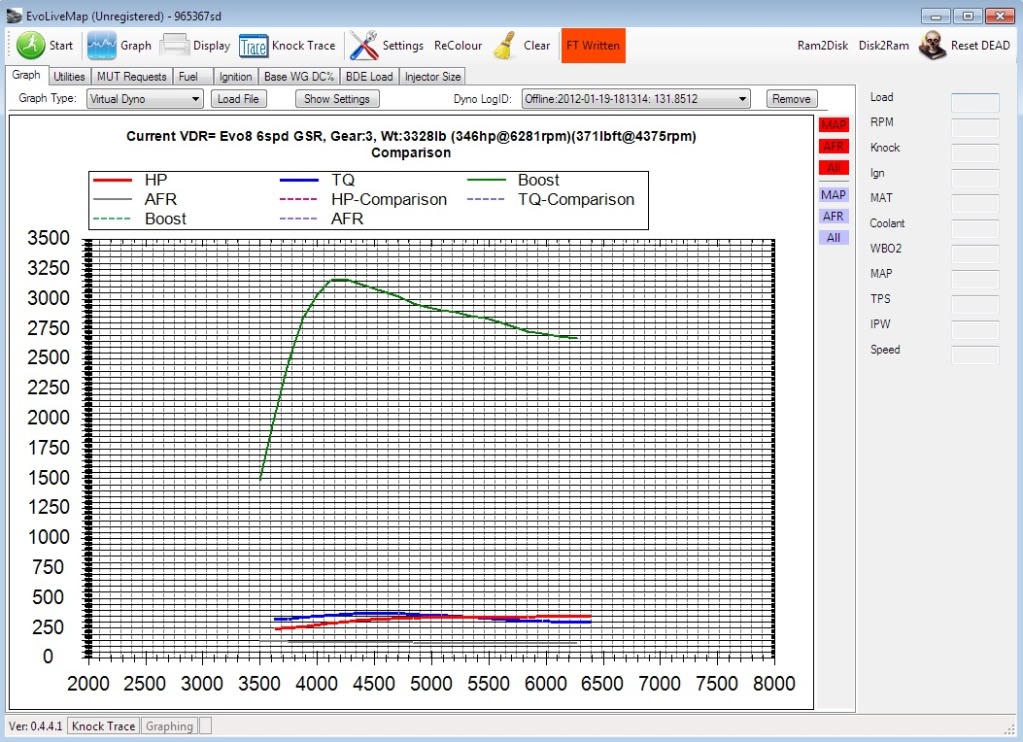Click the Ign value field
This screenshot has width=1023, height=742.
(975, 178)
